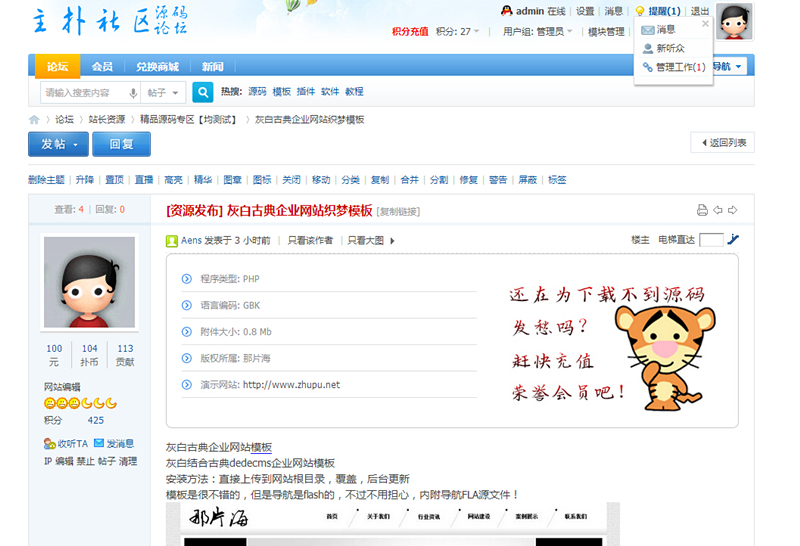
Task: Click the 贡献 113 stat
Action: [x=125, y=355]
